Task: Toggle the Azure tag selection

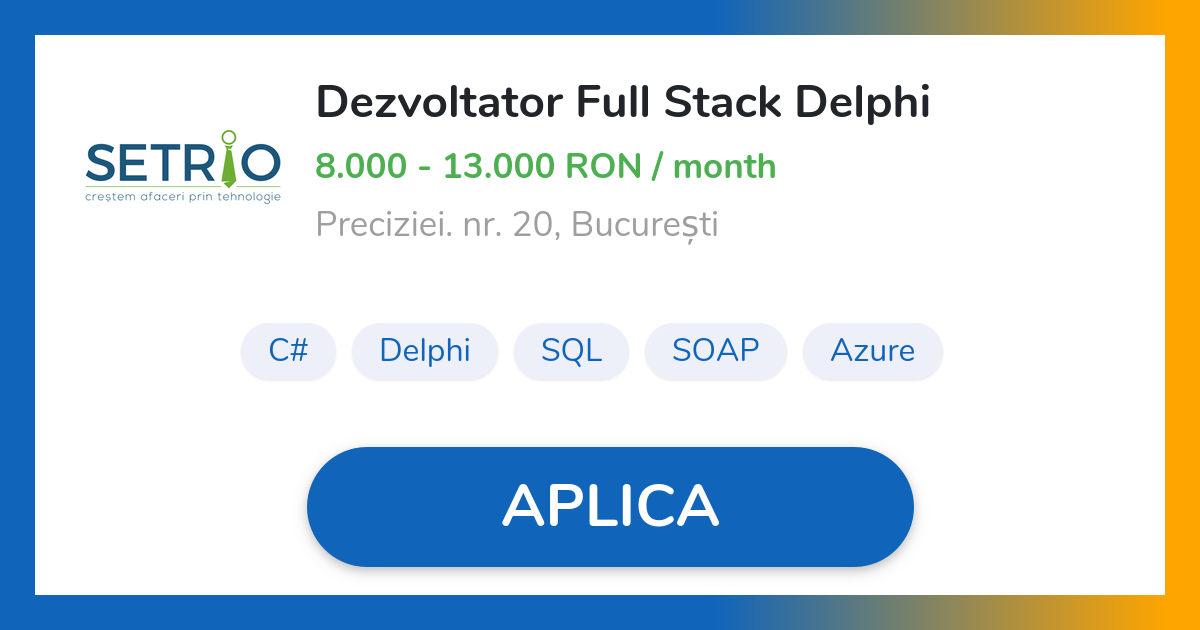Action: [872, 351]
